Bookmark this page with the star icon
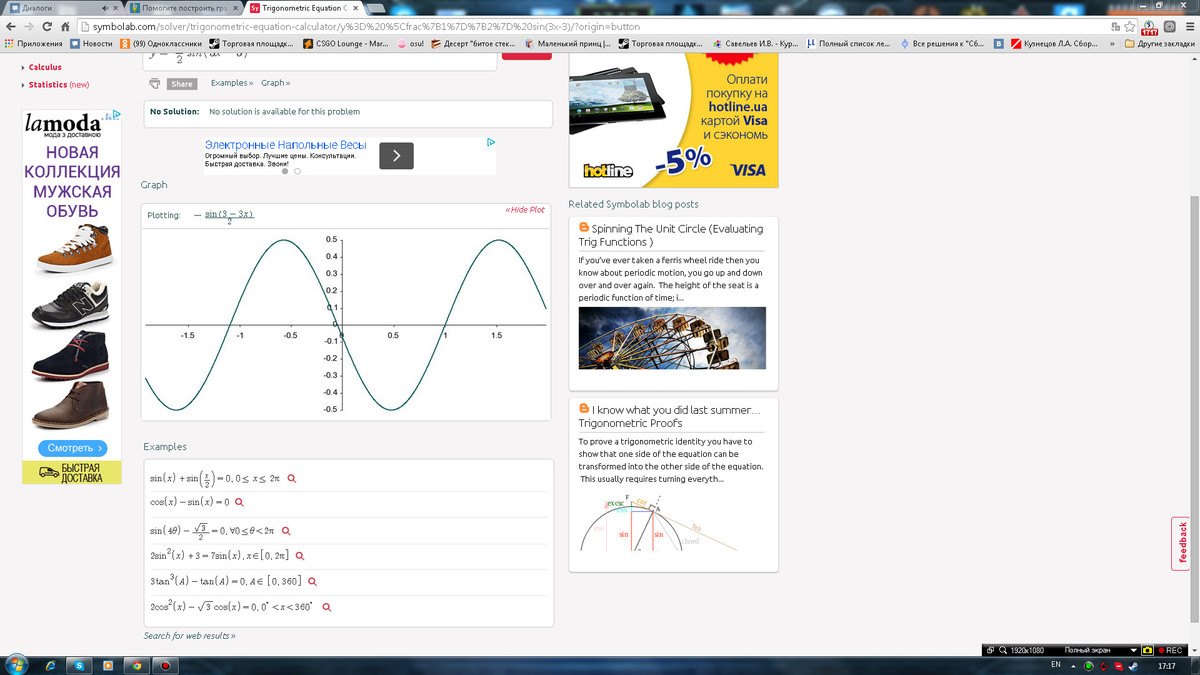1200x675 pixels. 1128,27
